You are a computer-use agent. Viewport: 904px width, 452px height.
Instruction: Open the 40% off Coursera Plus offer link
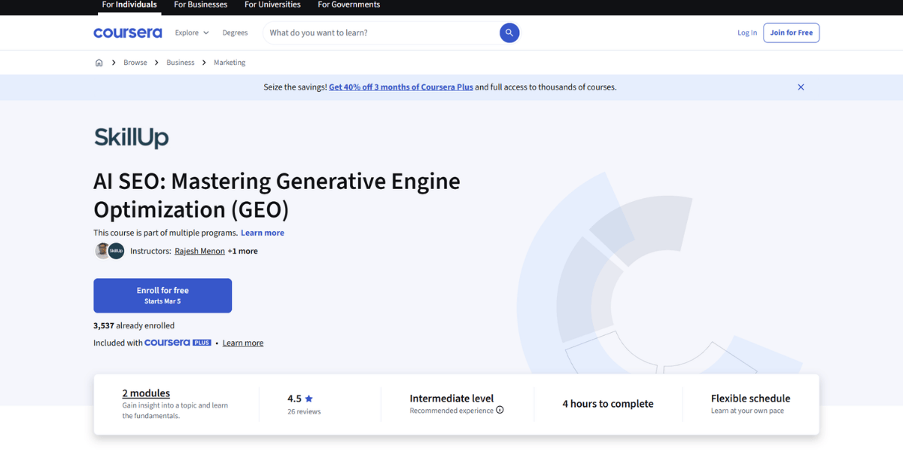pyautogui.click(x=401, y=87)
